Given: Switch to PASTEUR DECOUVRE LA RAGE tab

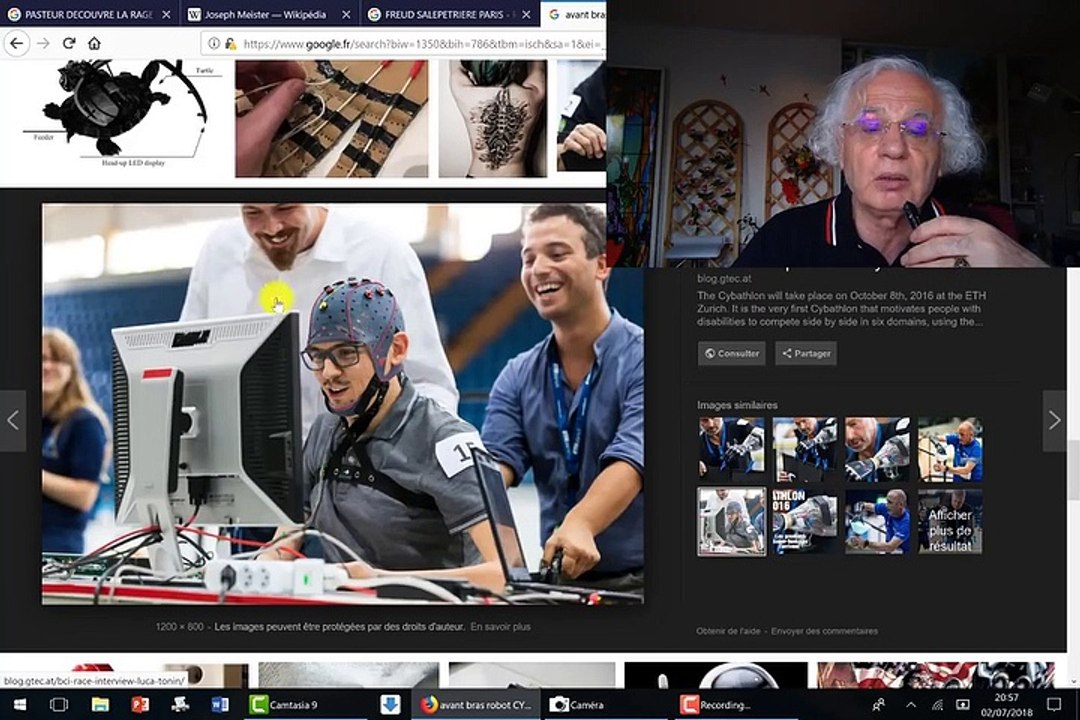Looking at the screenshot, I should tap(90, 14).
